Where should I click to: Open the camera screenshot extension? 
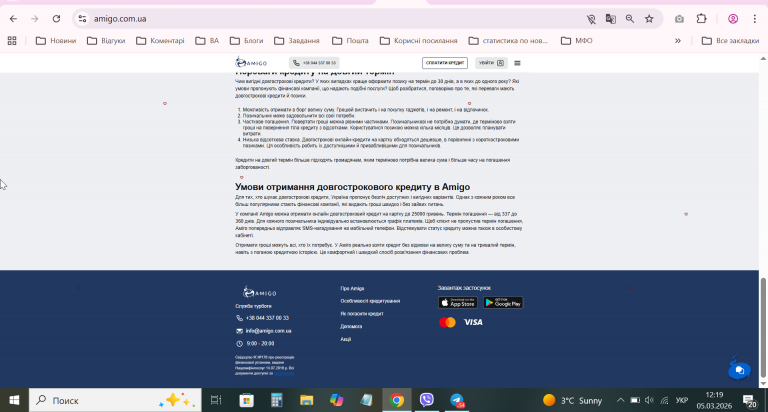coord(679,19)
